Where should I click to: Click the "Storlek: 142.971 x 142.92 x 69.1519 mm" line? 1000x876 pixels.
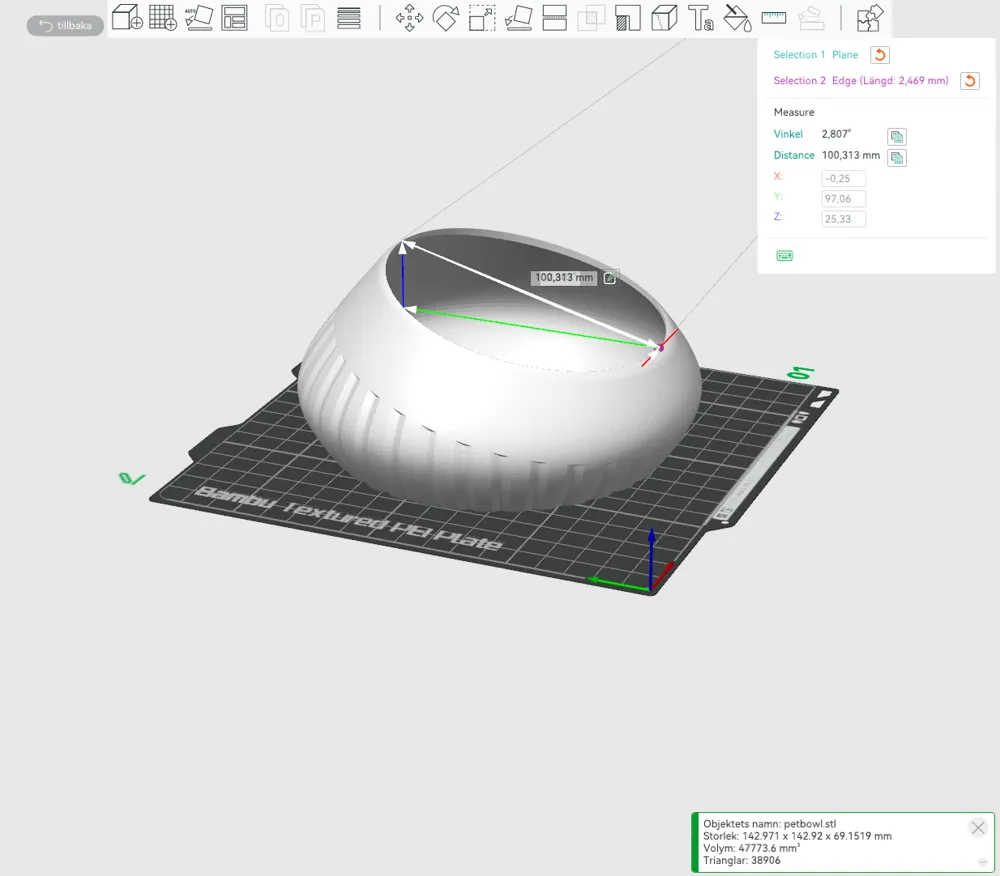coord(797,836)
